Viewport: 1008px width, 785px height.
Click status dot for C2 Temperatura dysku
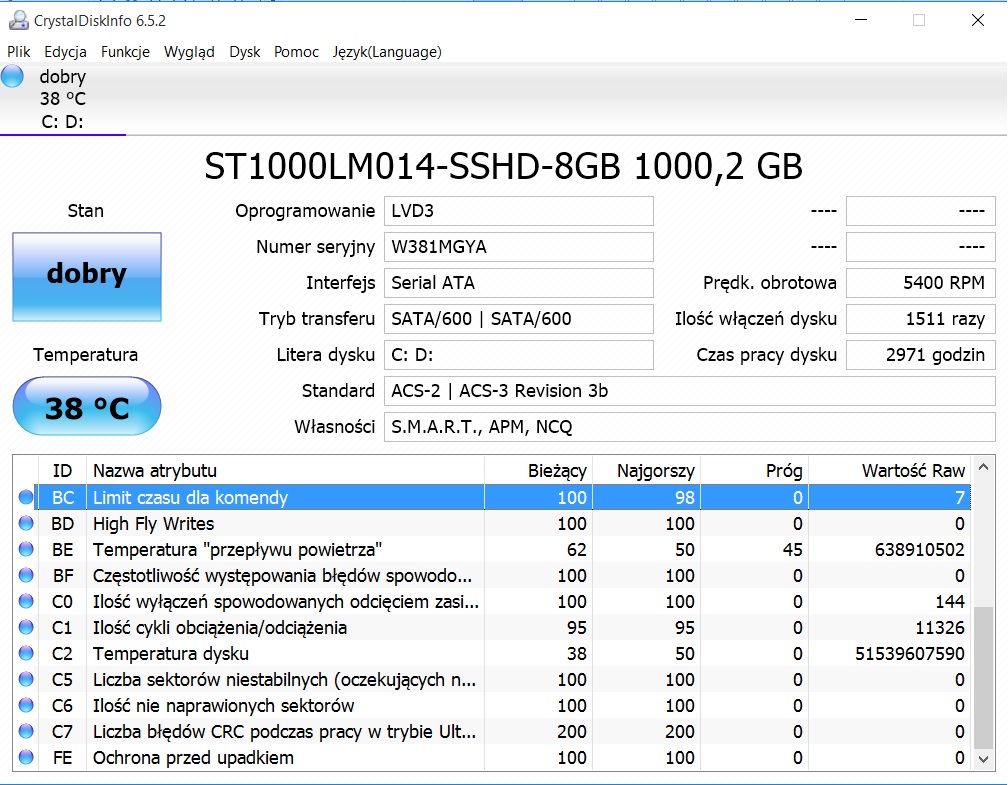(x=26, y=653)
